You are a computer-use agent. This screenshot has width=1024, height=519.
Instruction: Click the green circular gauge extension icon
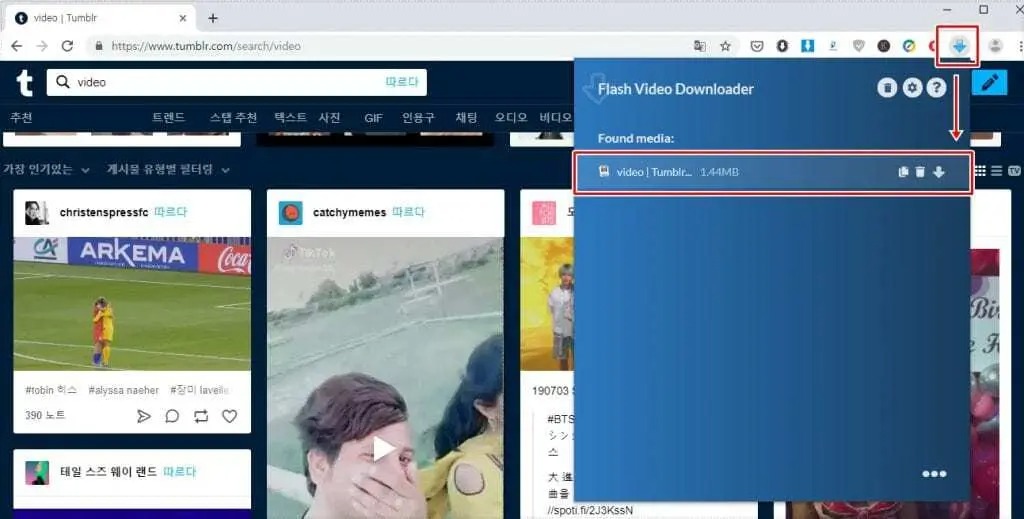908,46
